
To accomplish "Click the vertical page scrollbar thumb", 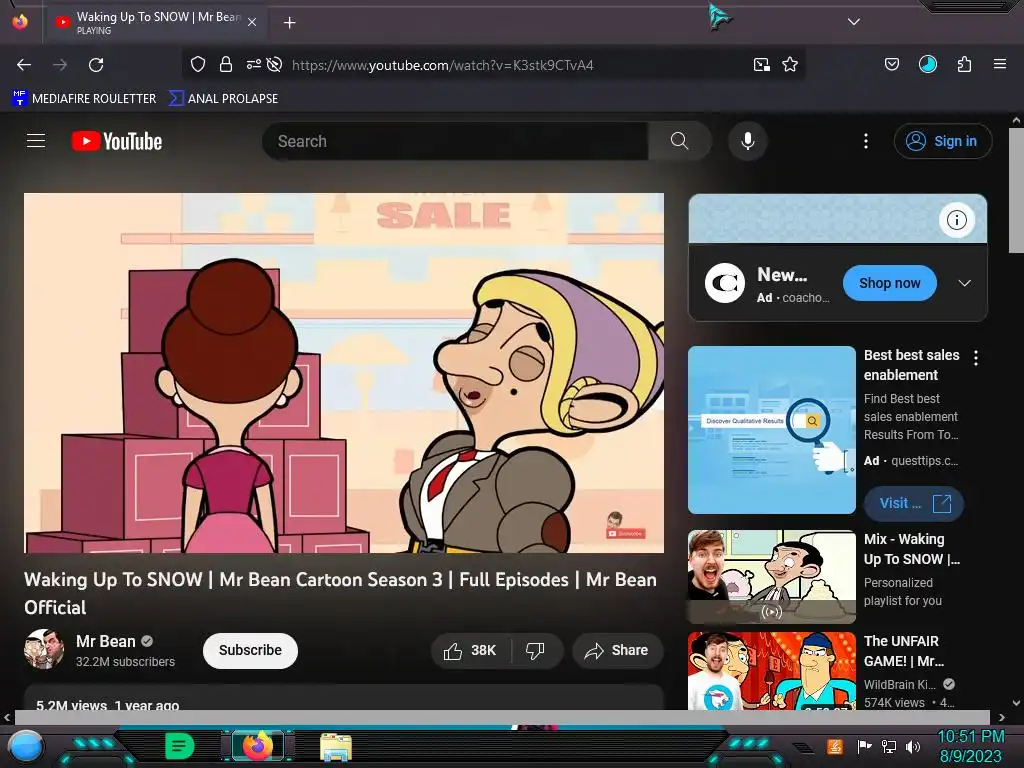I will coord(1016,191).
